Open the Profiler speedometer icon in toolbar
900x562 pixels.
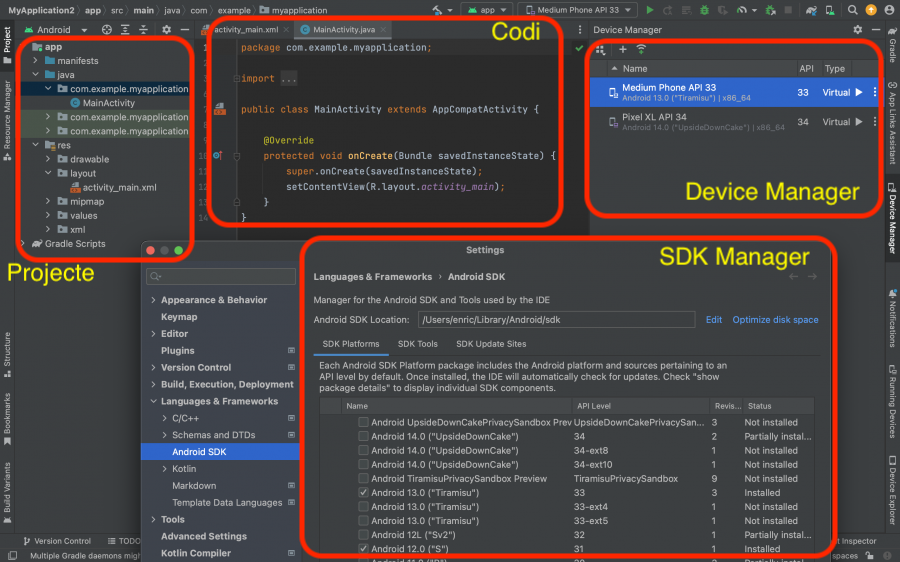click(x=742, y=10)
